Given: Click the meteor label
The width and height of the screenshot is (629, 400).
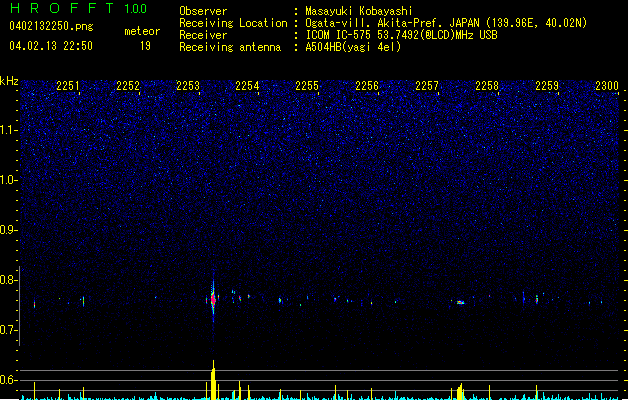Looking at the screenshot, I should (142, 31).
